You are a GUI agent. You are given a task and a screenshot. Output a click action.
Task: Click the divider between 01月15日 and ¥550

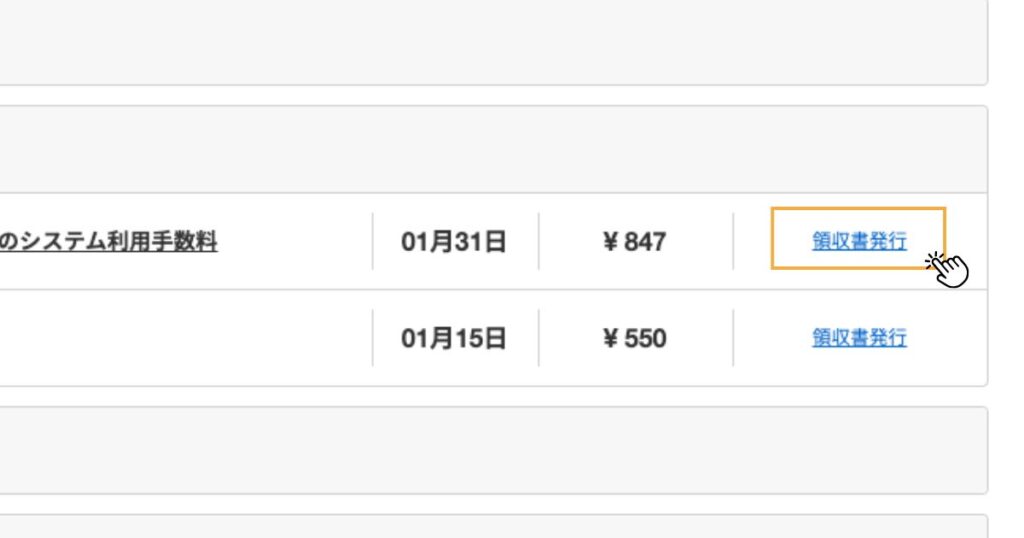tap(539, 338)
